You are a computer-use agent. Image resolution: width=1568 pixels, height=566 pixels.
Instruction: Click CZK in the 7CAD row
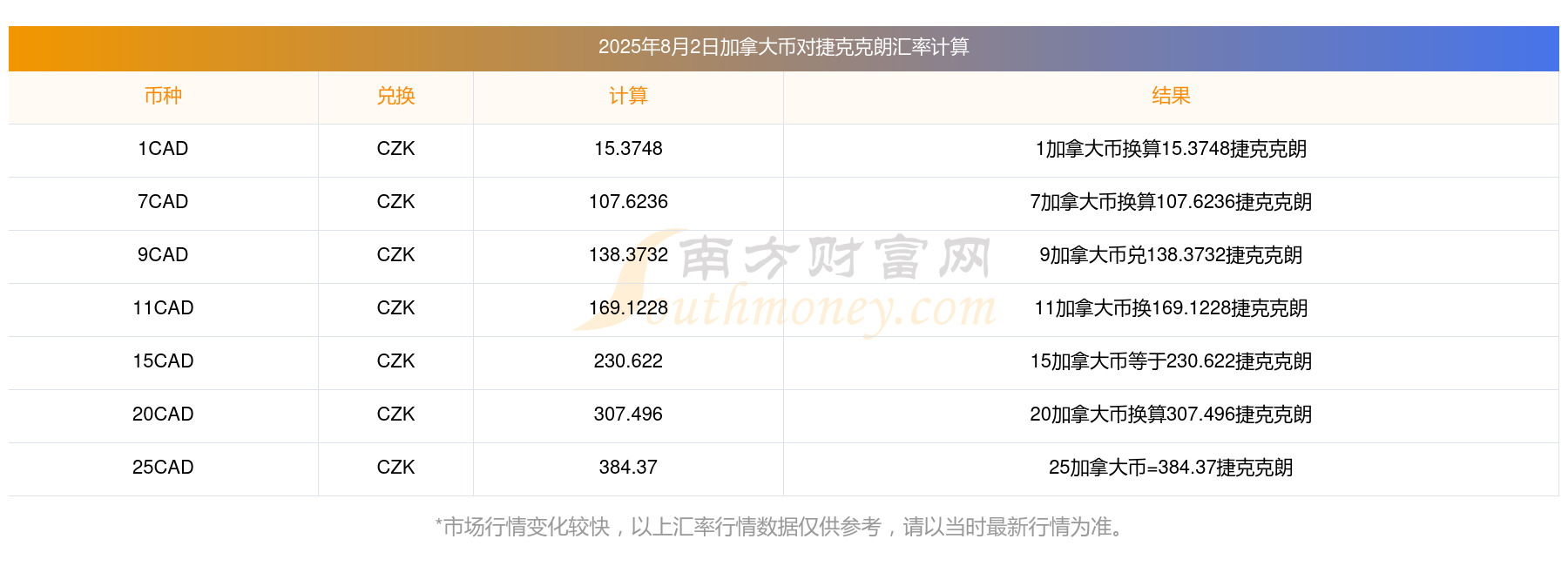pyautogui.click(x=395, y=202)
